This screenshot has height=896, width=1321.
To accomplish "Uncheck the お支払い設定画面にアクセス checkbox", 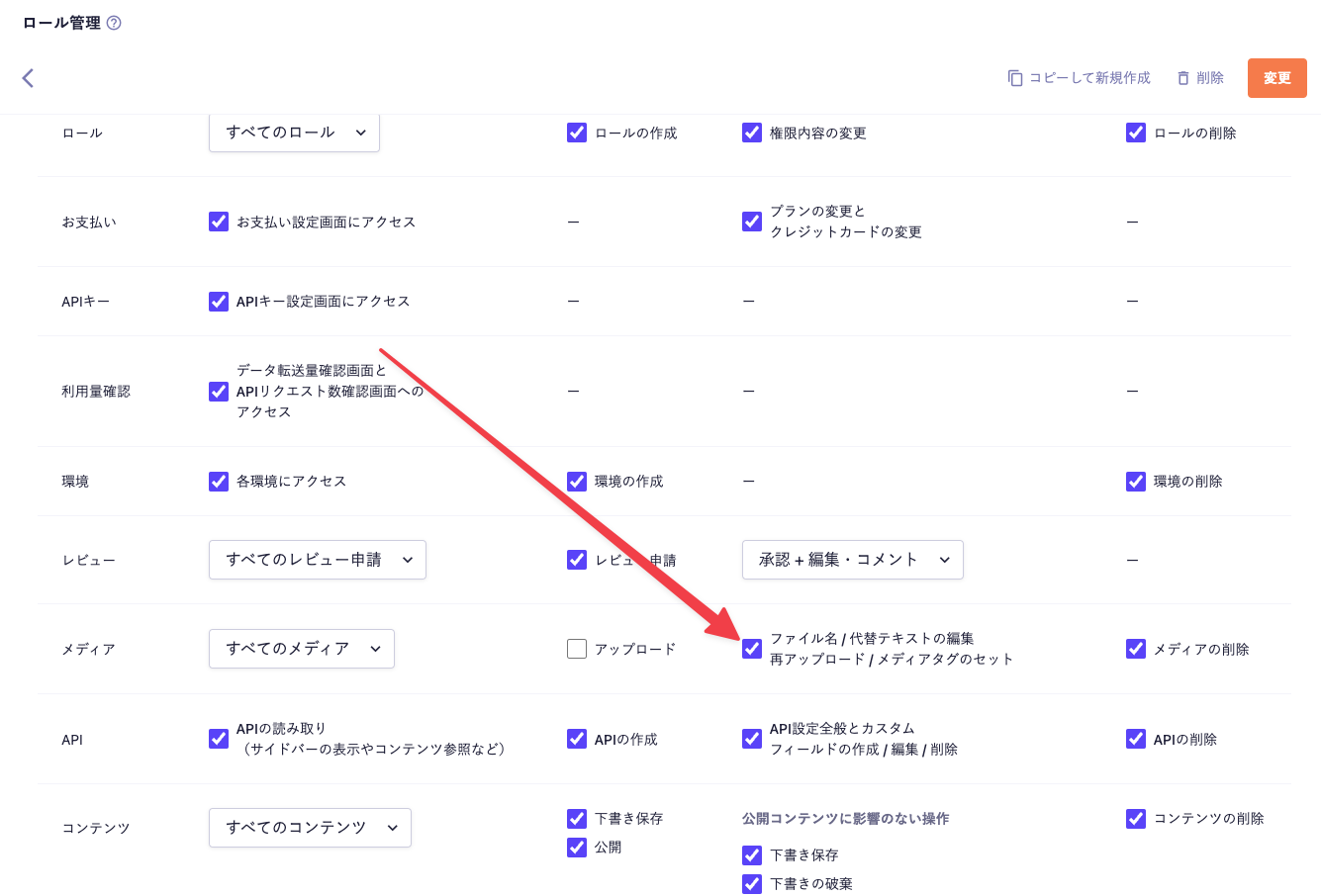I will pyautogui.click(x=219, y=222).
